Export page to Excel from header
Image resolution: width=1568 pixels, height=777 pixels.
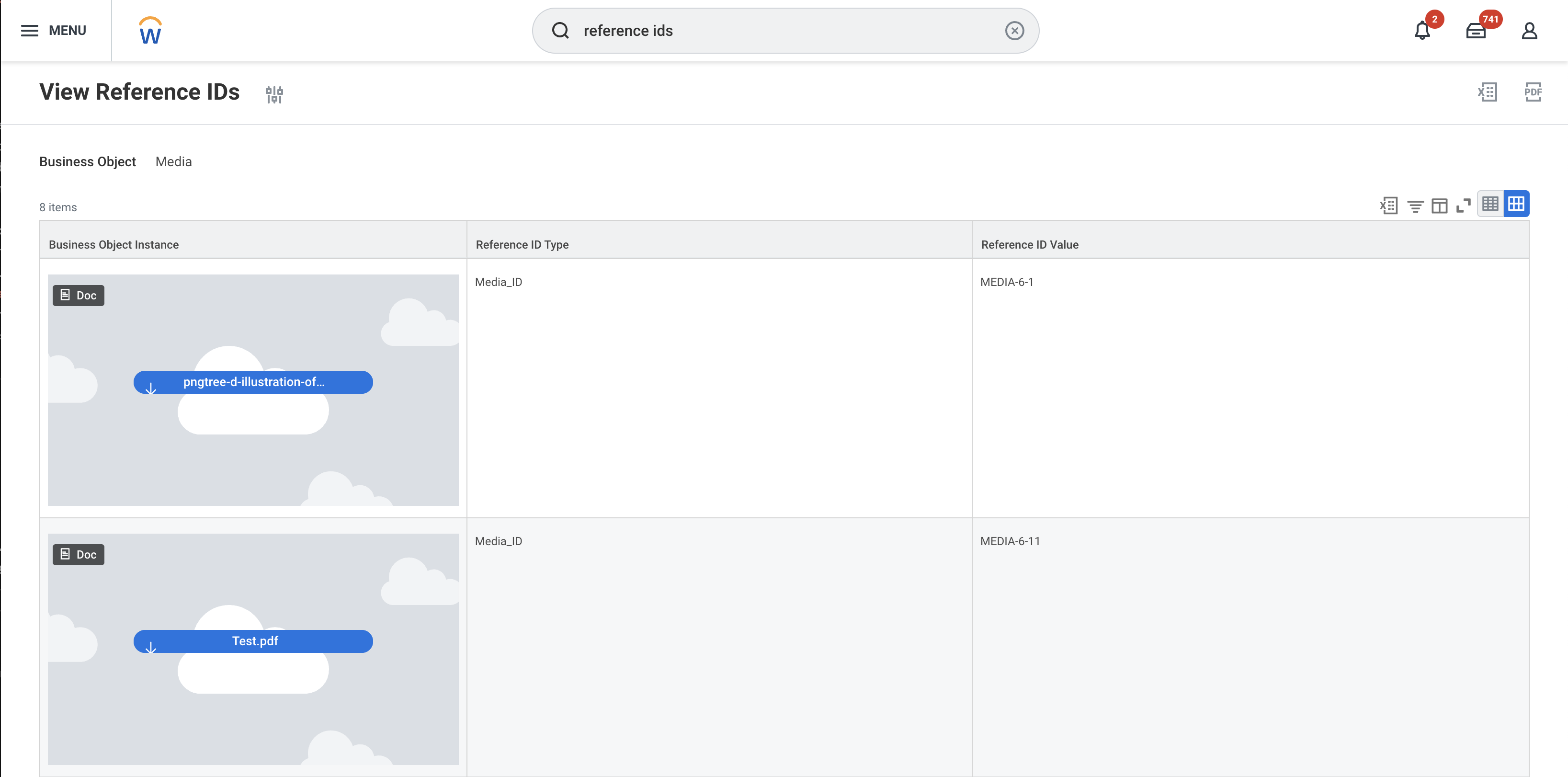(1487, 92)
